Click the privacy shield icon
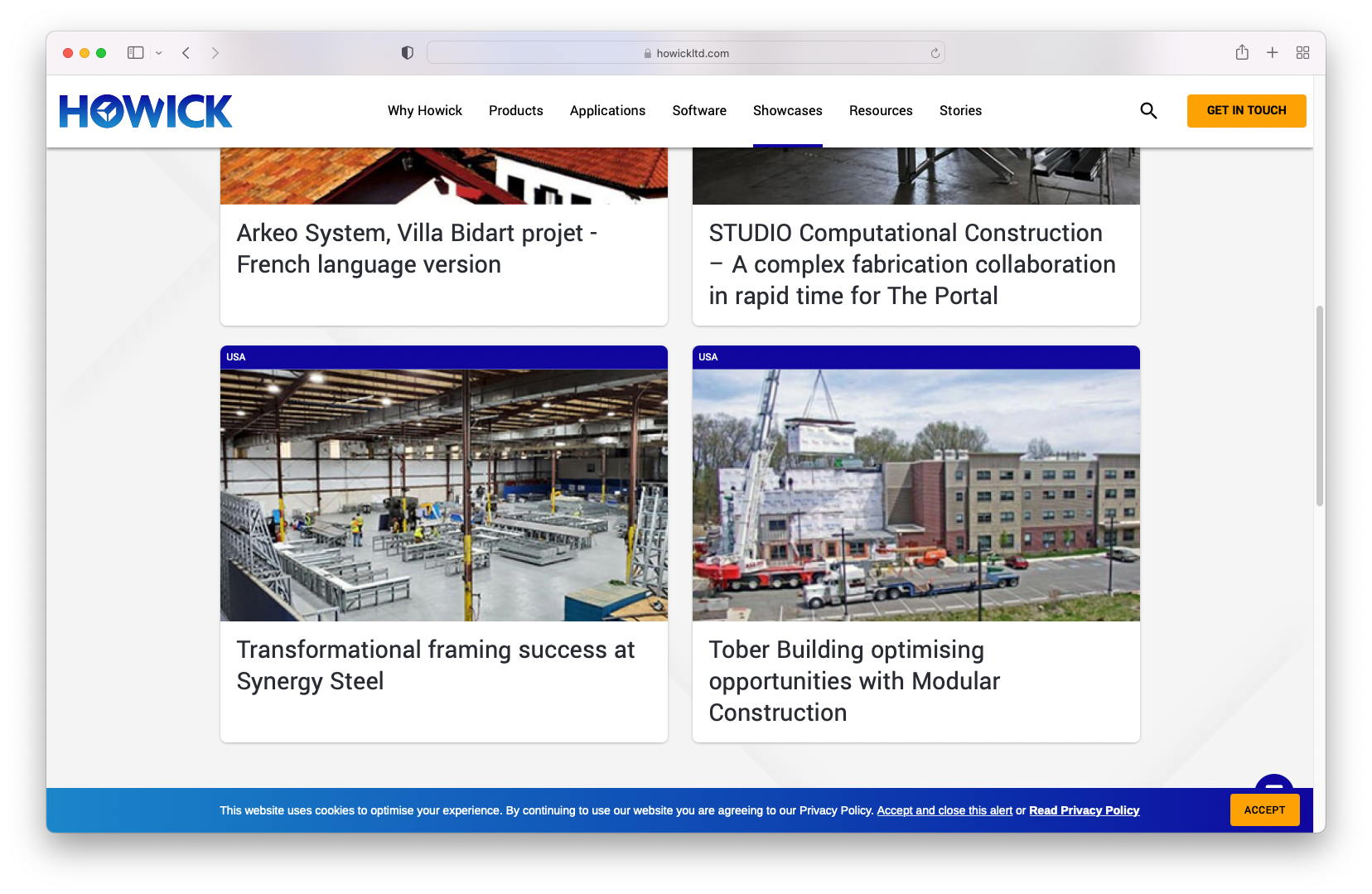 407,53
